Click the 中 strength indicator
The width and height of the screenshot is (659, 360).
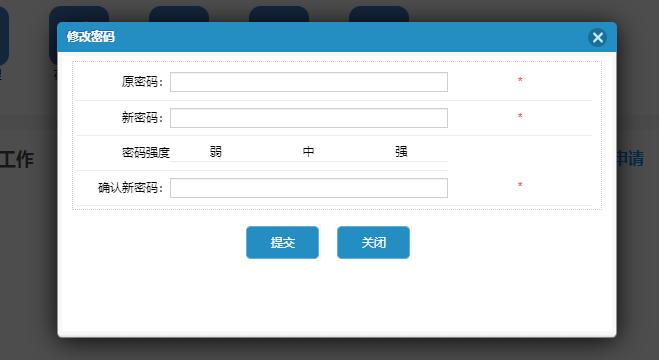click(308, 152)
